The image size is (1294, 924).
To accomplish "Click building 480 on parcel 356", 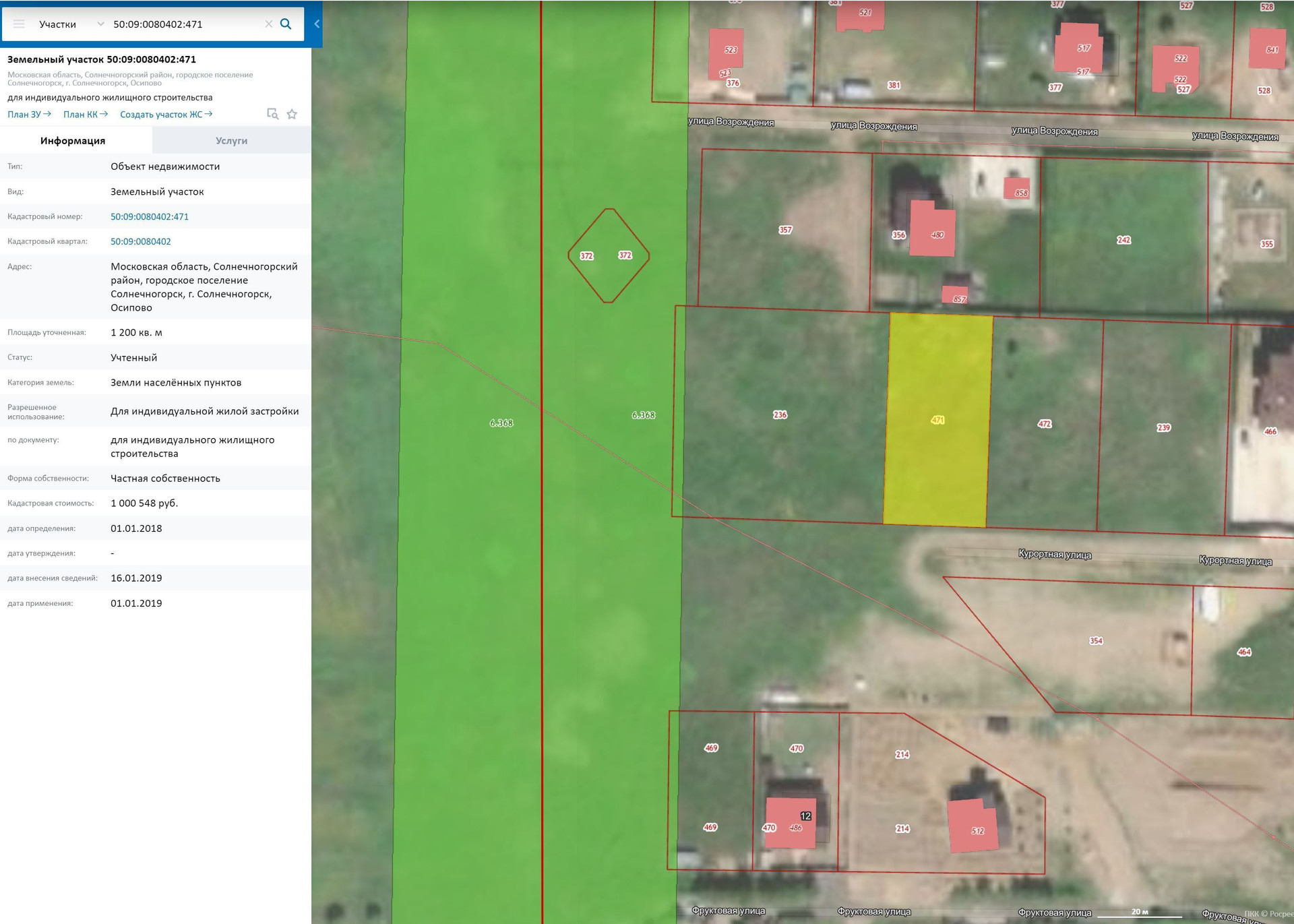I will [932, 231].
